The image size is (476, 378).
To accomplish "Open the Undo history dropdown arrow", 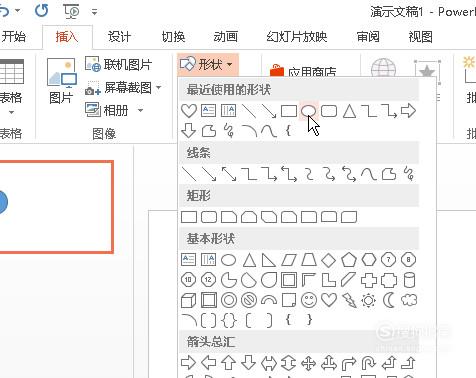I will tap(17, 11).
